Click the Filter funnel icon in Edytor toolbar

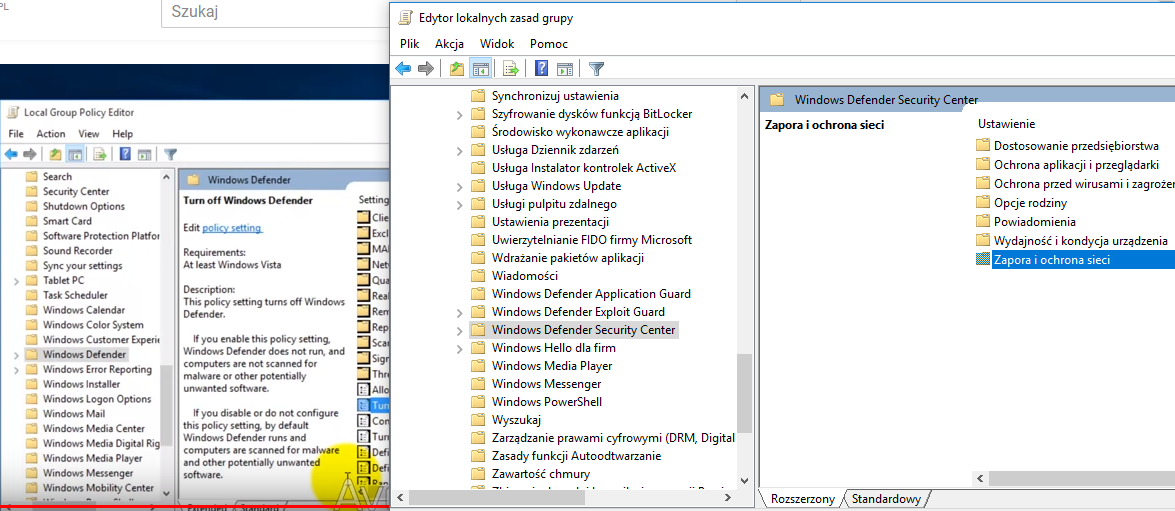click(x=596, y=69)
